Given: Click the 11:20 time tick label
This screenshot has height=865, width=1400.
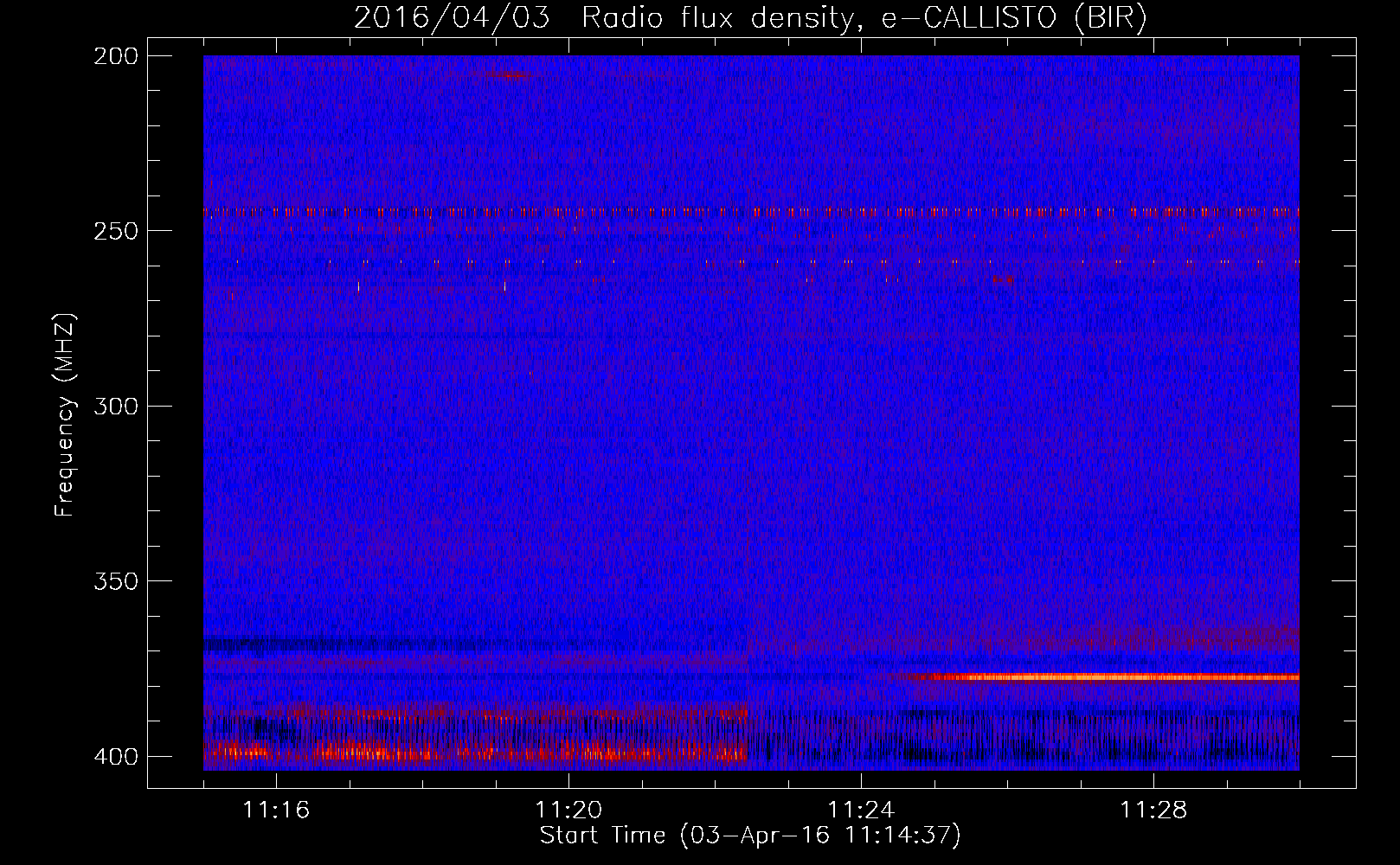Looking at the screenshot, I should pos(568,811).
